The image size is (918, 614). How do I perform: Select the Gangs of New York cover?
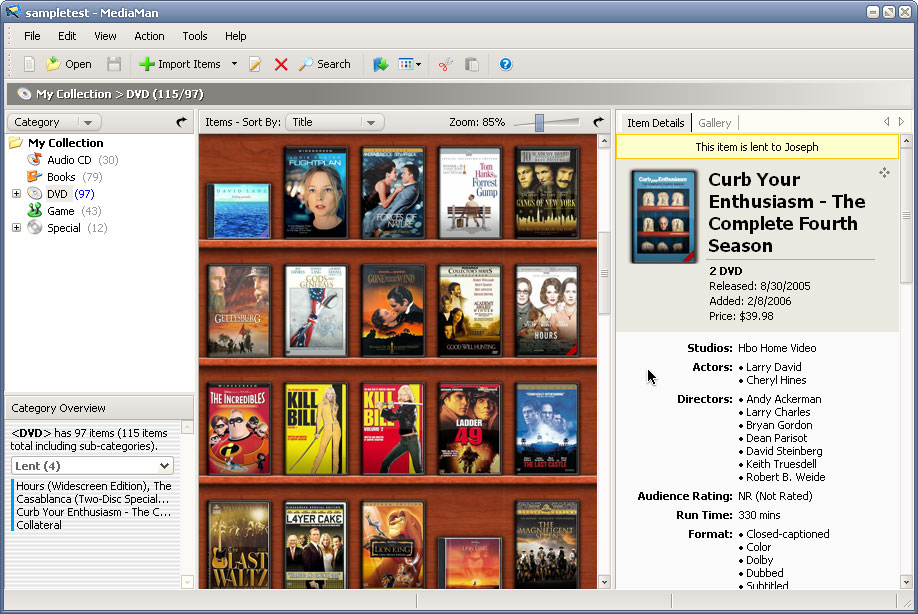pyautogui.click(x=546, y=193)
